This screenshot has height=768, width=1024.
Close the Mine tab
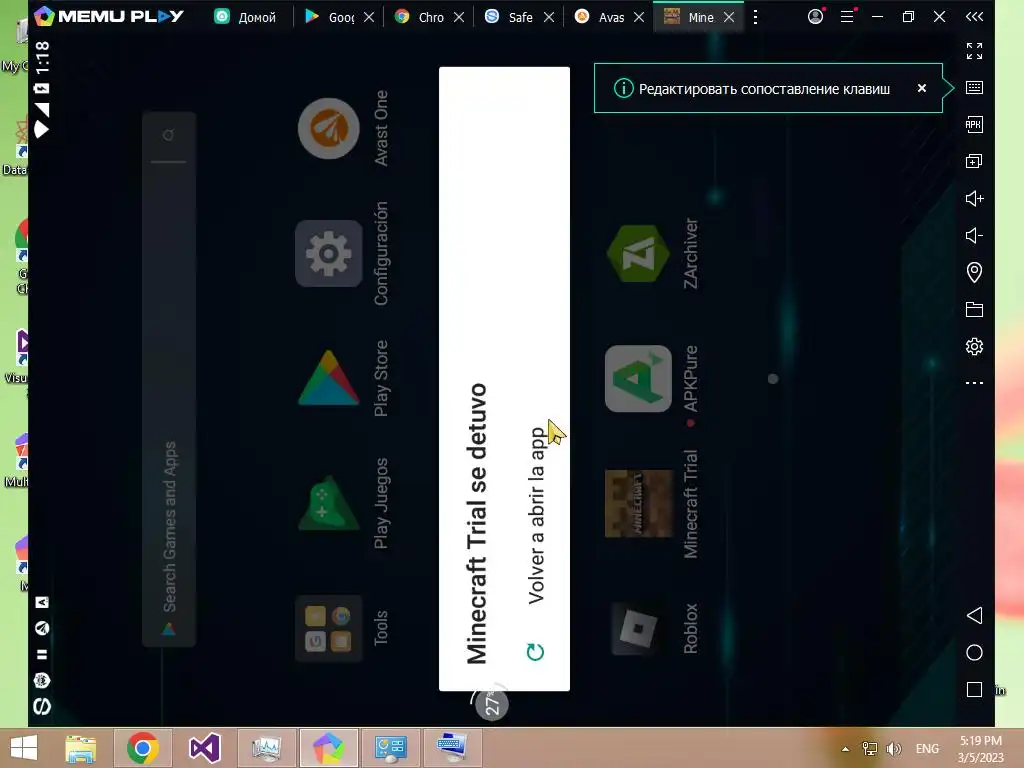click(729, 17)
